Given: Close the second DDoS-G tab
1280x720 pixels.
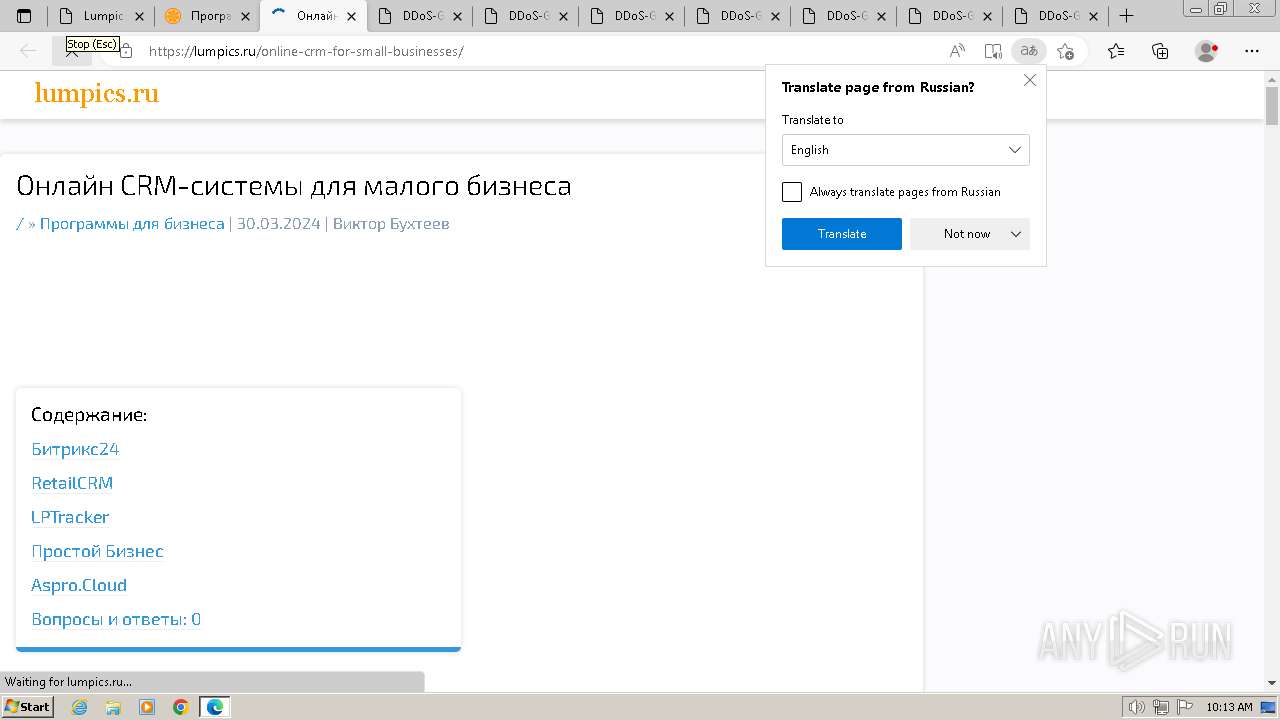Looking at the screenshot, I should tap(563, 16).
